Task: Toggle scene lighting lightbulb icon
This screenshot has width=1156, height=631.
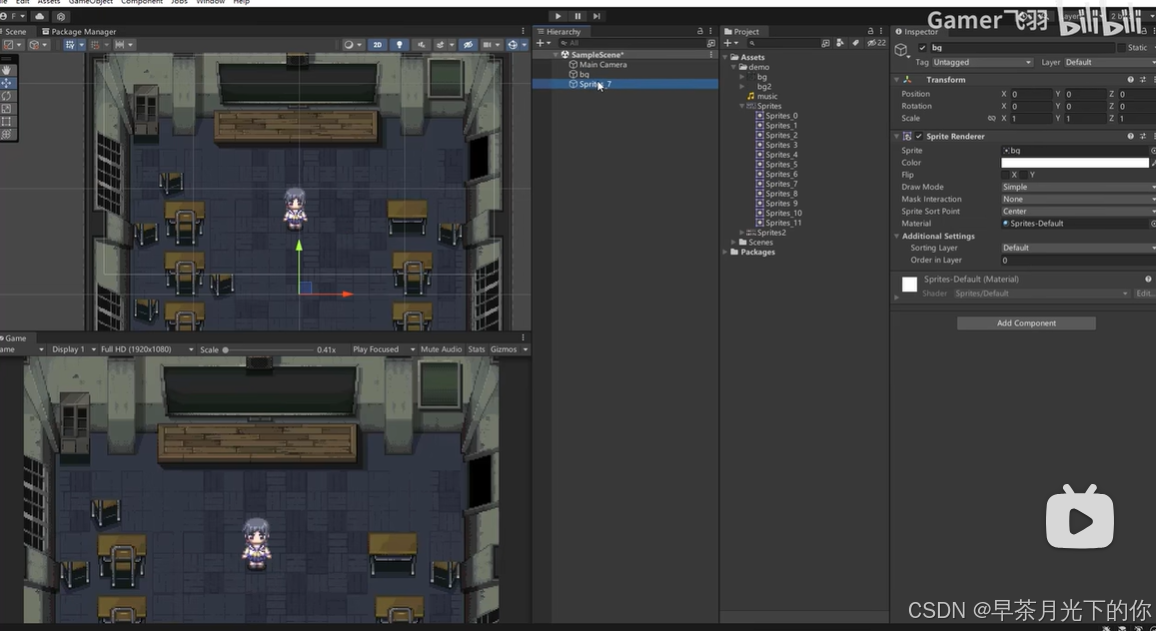Action: (x=399, y=45)
